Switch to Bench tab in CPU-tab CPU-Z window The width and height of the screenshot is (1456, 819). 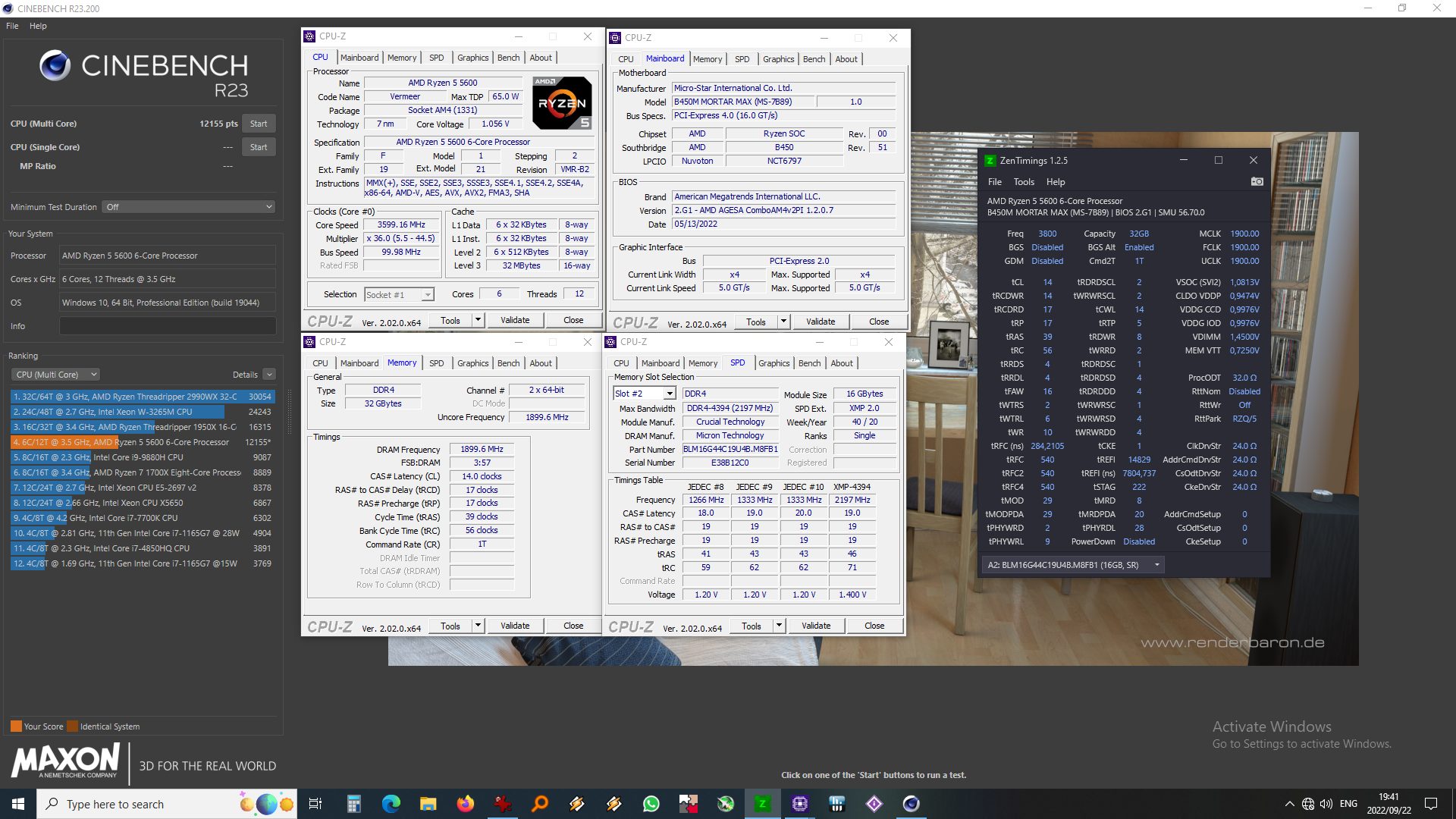508,58
